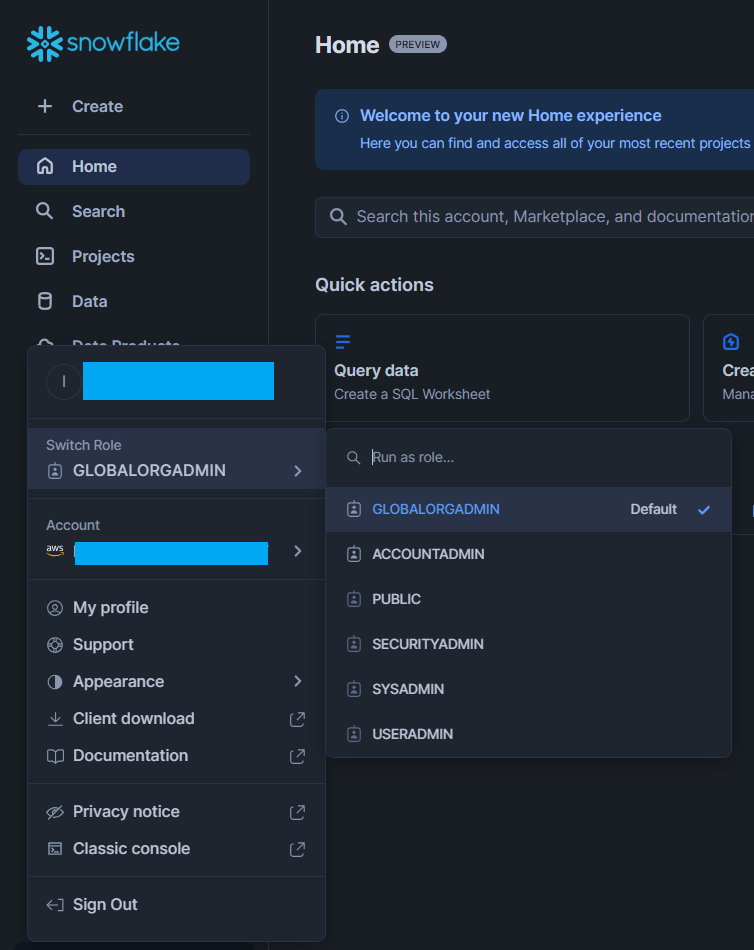
Task: Click the Query data worksheet icon
Action: [343, 342]
